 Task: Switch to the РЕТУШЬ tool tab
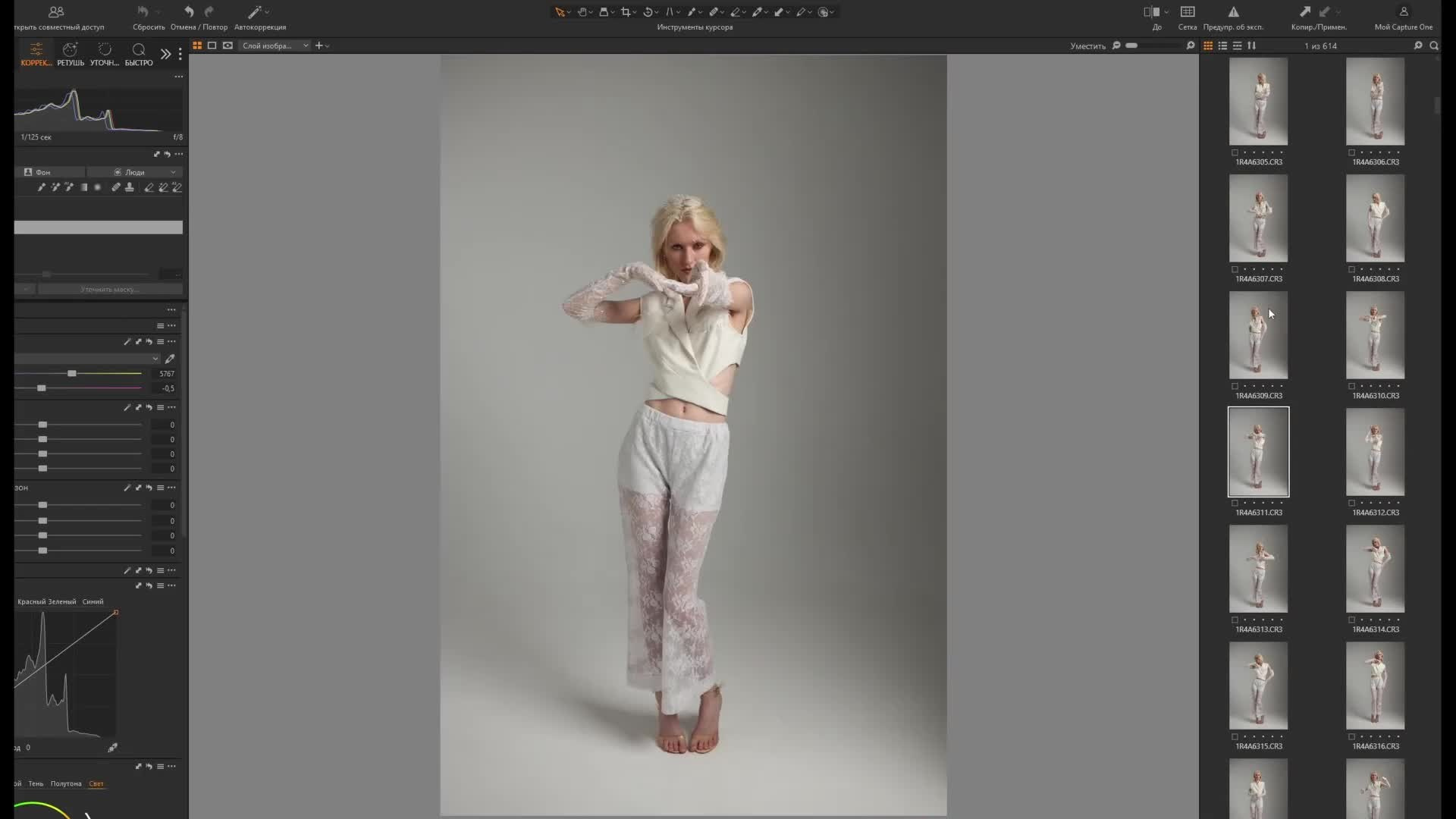(71, 54)
